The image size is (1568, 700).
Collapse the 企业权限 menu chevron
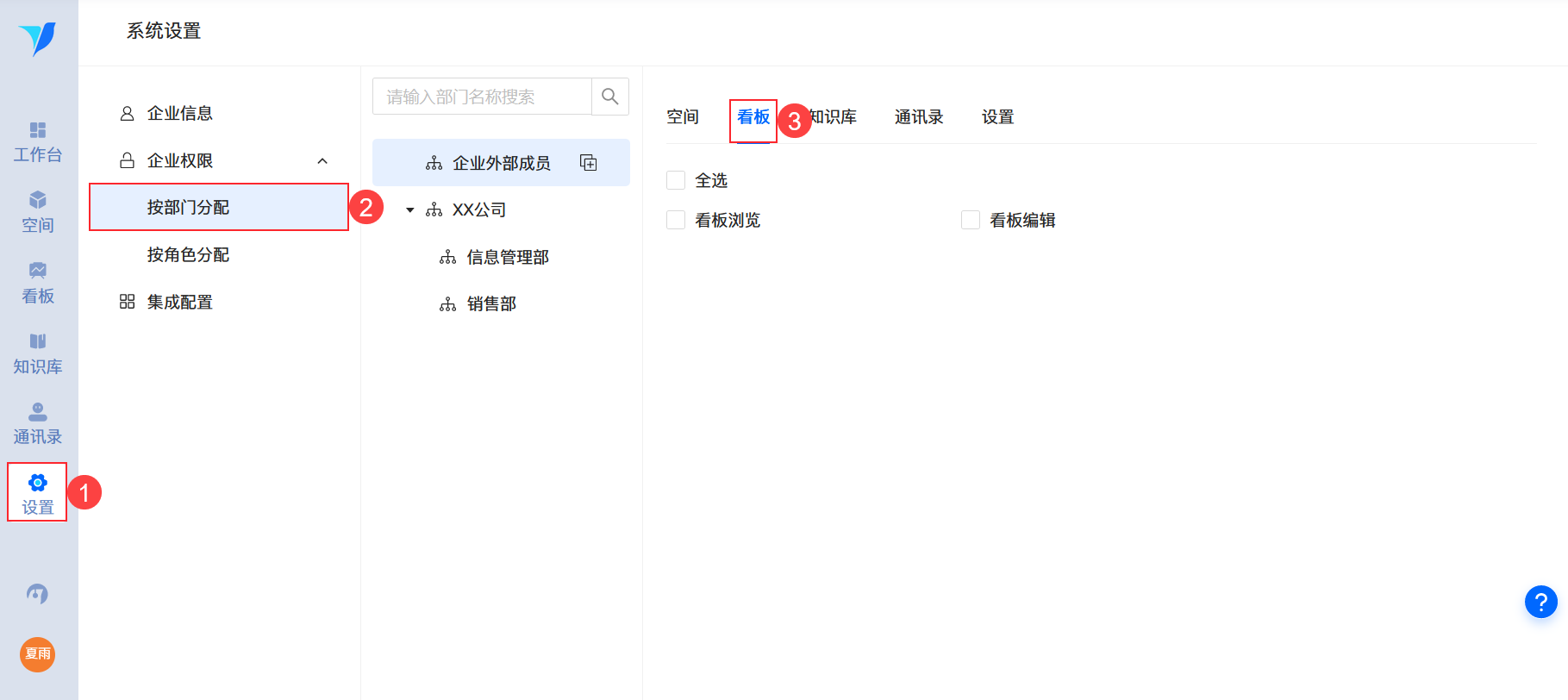(322, 161)
